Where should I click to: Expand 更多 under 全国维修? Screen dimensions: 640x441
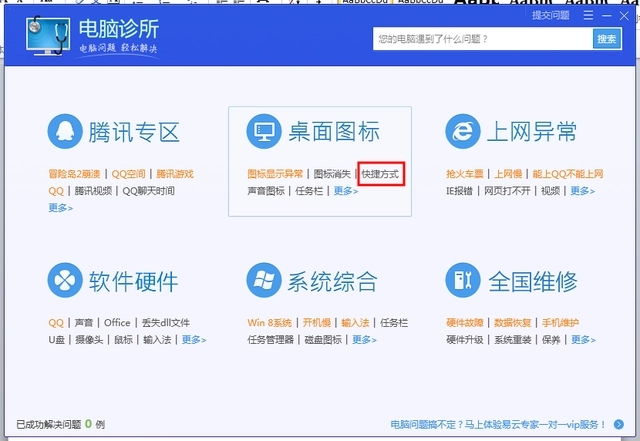(582, 340)
